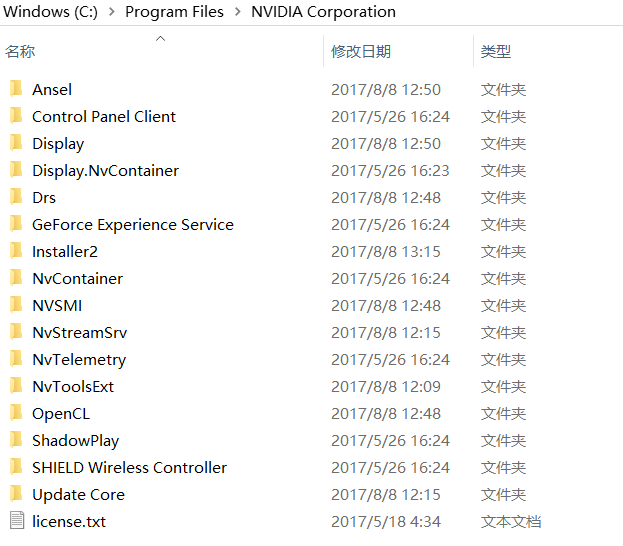Click the date 2017/8/8 13:15 for Installer2
The width and height of the screenshot is (623, 546).
[386, 252]
